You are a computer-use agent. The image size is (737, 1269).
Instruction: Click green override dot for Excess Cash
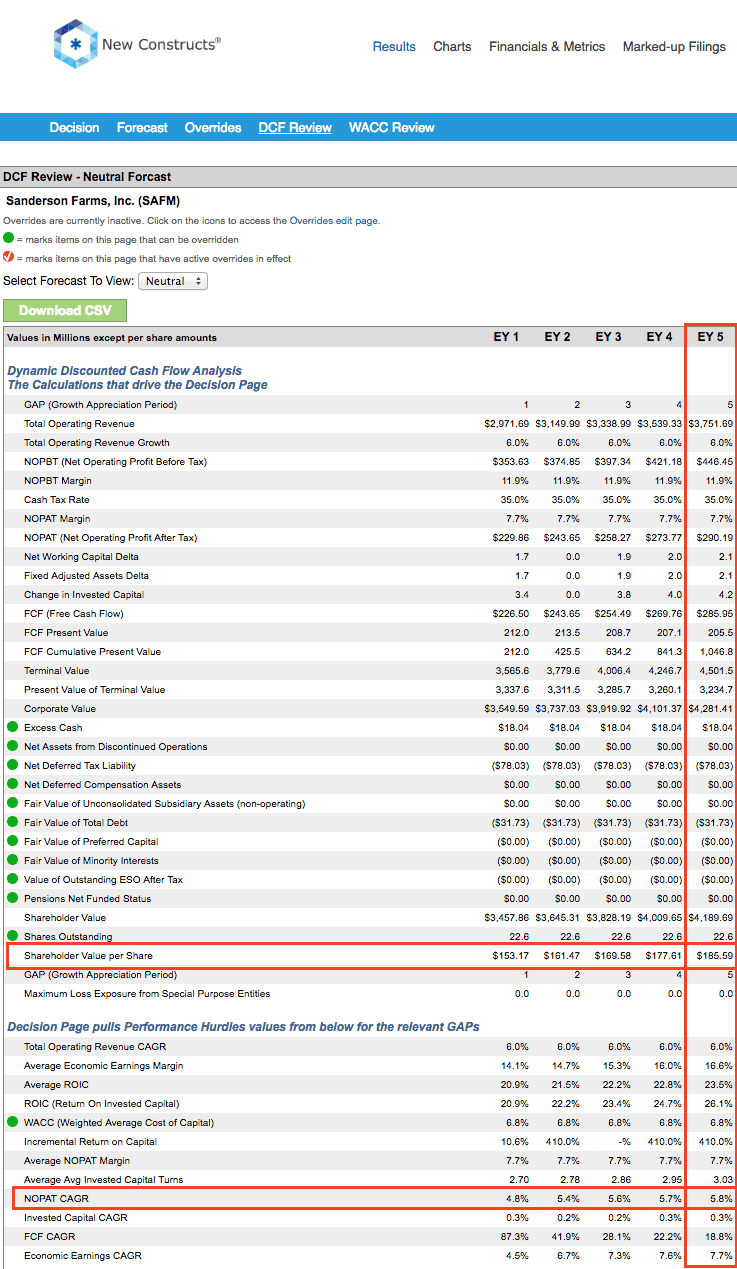click(x=13, y=727)
